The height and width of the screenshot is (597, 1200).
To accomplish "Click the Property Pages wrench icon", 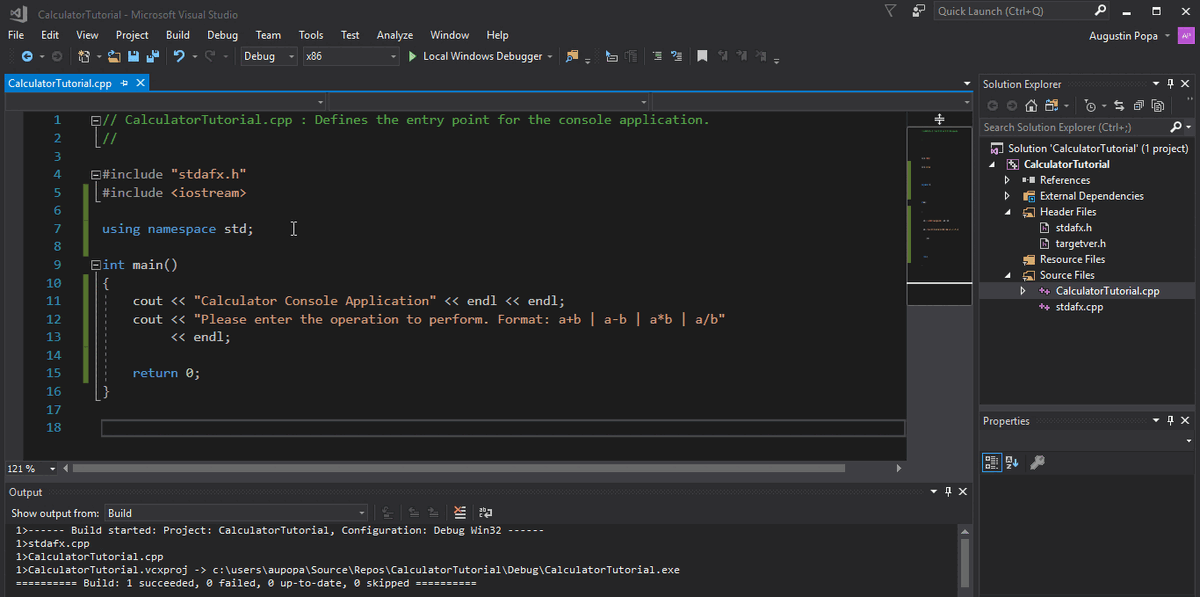I will [x=1037, y=462].
